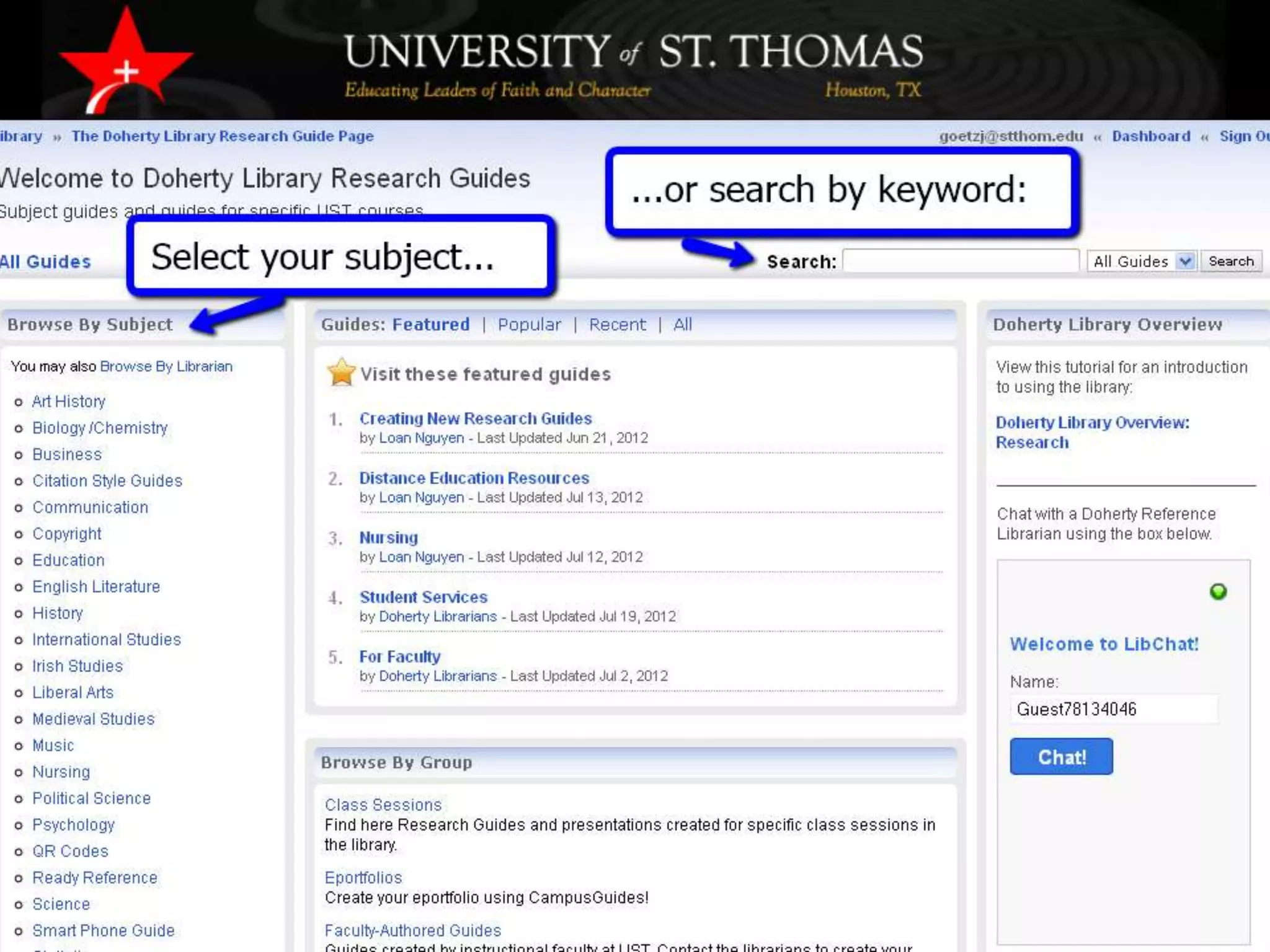
Task: Open the All Guides search scope dropdown
Action: pos(1141,262)
